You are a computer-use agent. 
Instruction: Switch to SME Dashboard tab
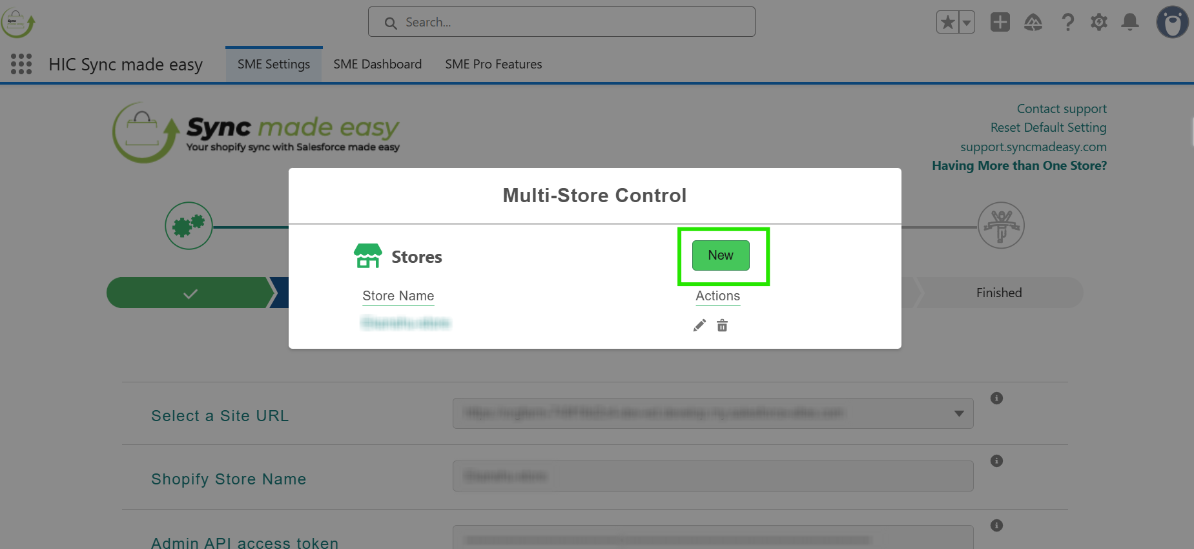378,64
